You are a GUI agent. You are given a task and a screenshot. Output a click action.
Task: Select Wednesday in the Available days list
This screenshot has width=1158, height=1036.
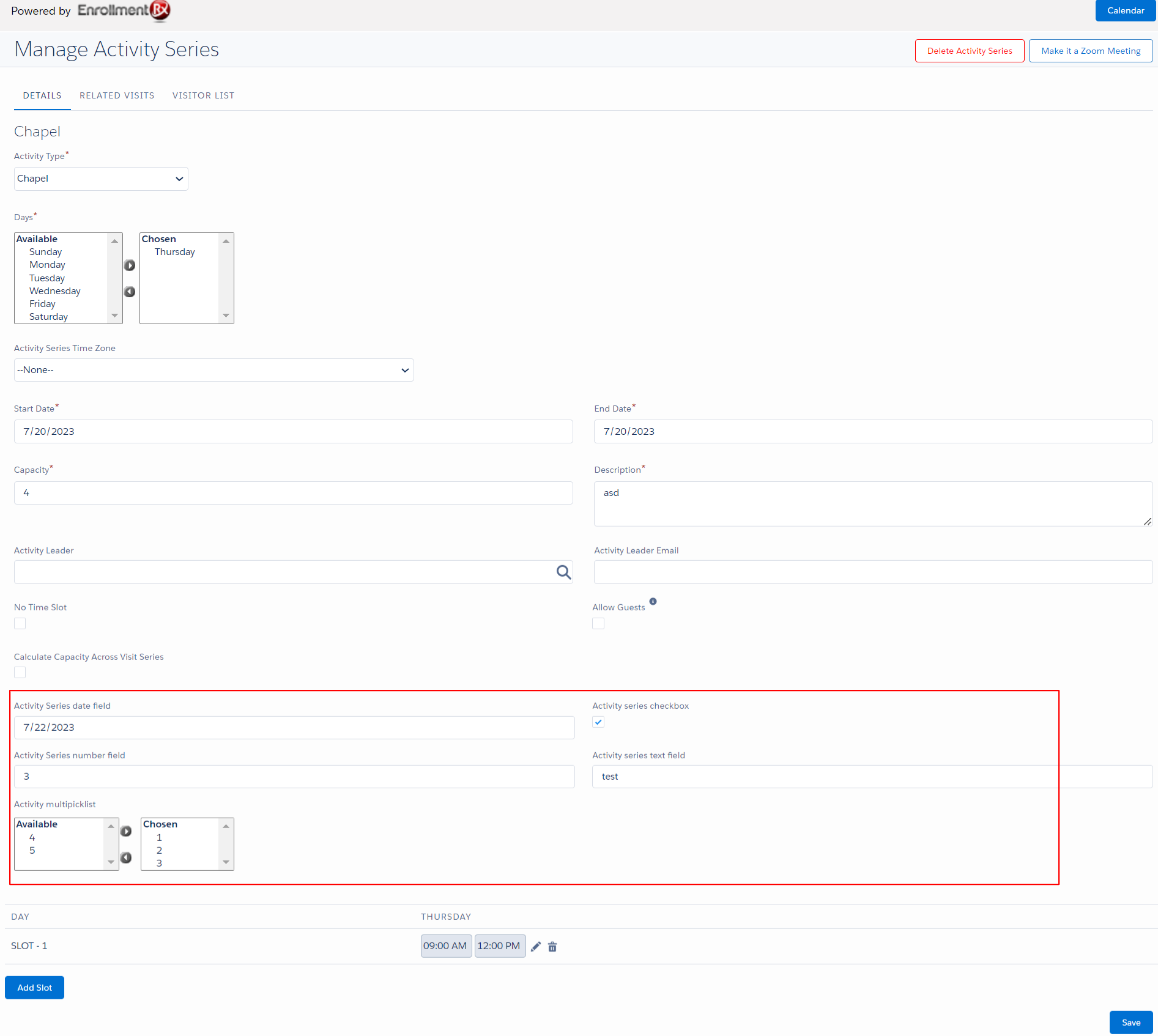tap(55, 291)
